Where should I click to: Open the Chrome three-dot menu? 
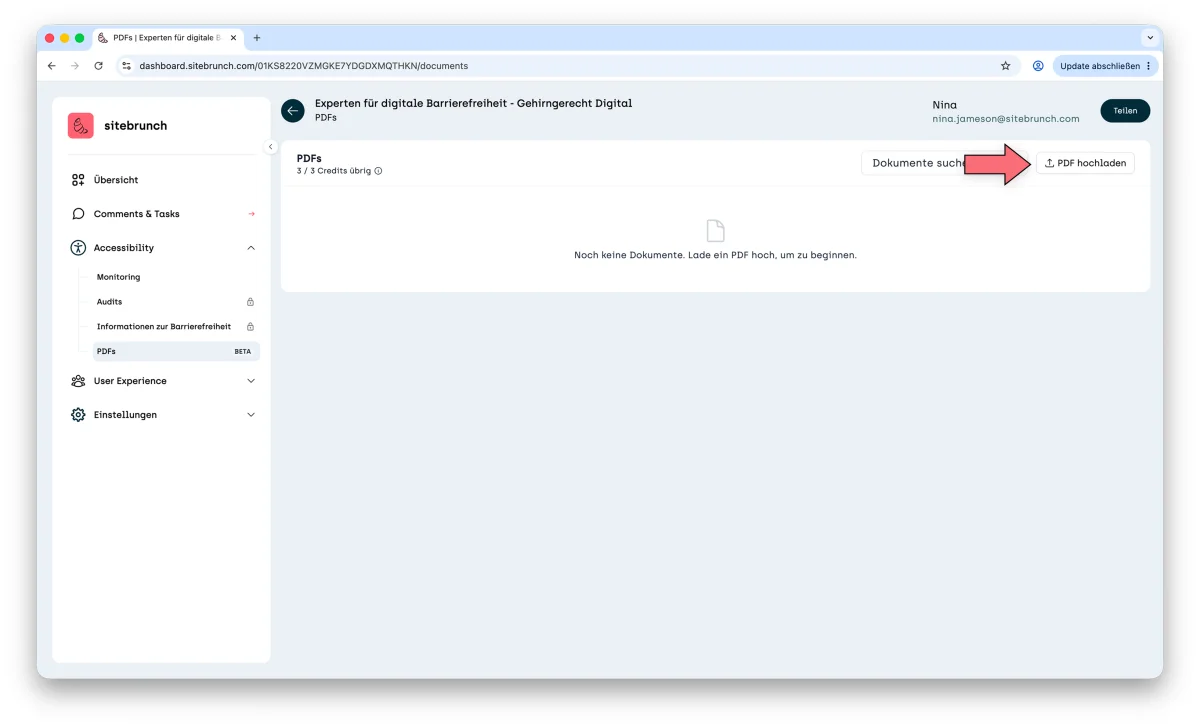(1149, 66)
